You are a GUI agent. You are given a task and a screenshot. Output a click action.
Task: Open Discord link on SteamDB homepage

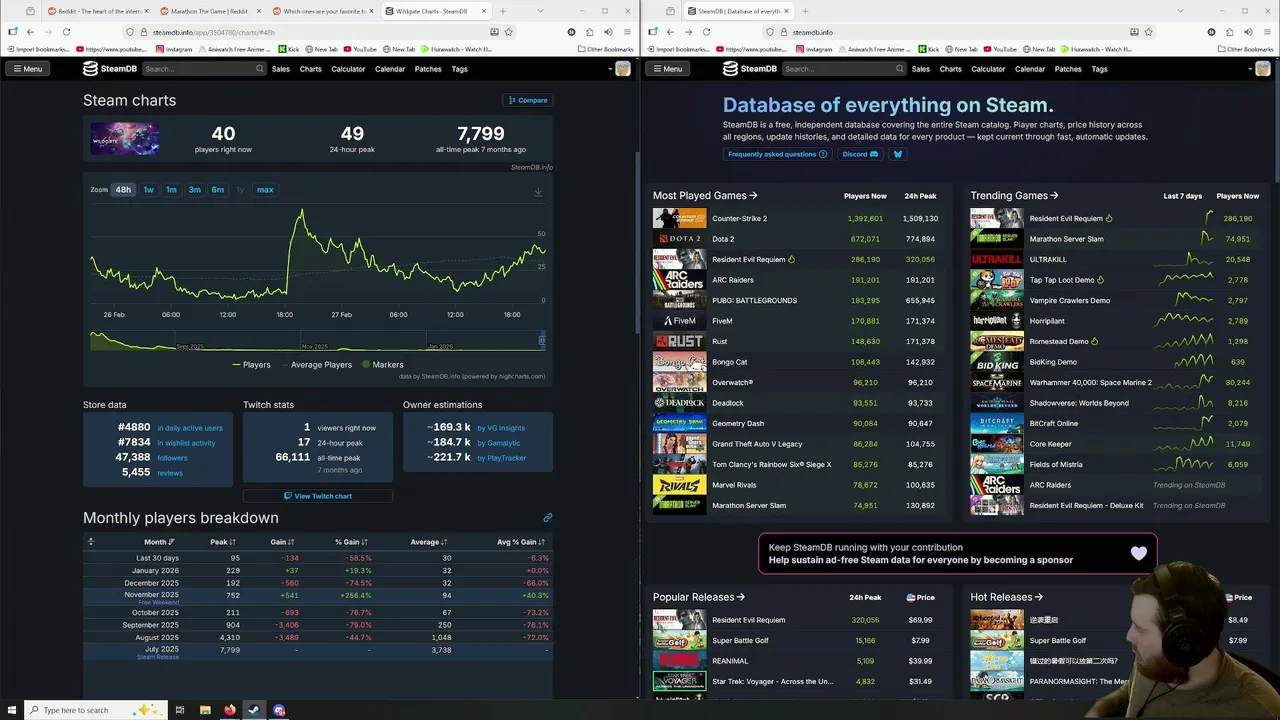[x=860, y=154]
